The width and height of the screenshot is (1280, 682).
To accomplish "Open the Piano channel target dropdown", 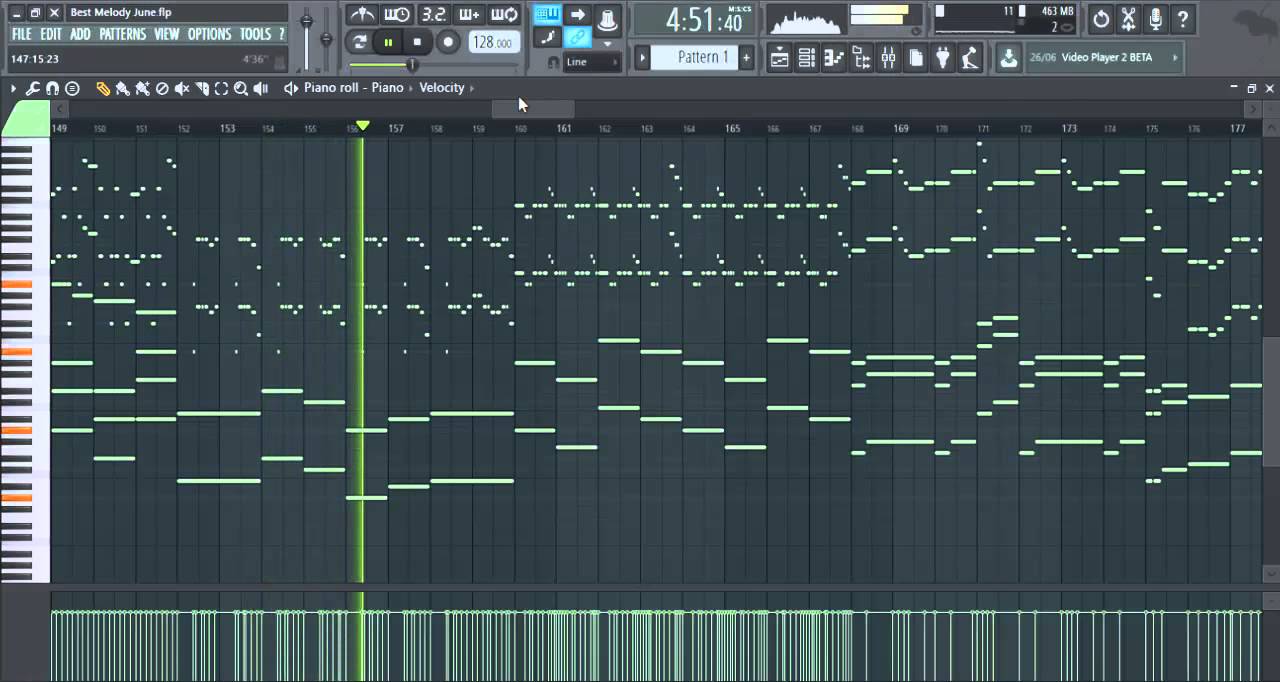I will click(387, 88).
